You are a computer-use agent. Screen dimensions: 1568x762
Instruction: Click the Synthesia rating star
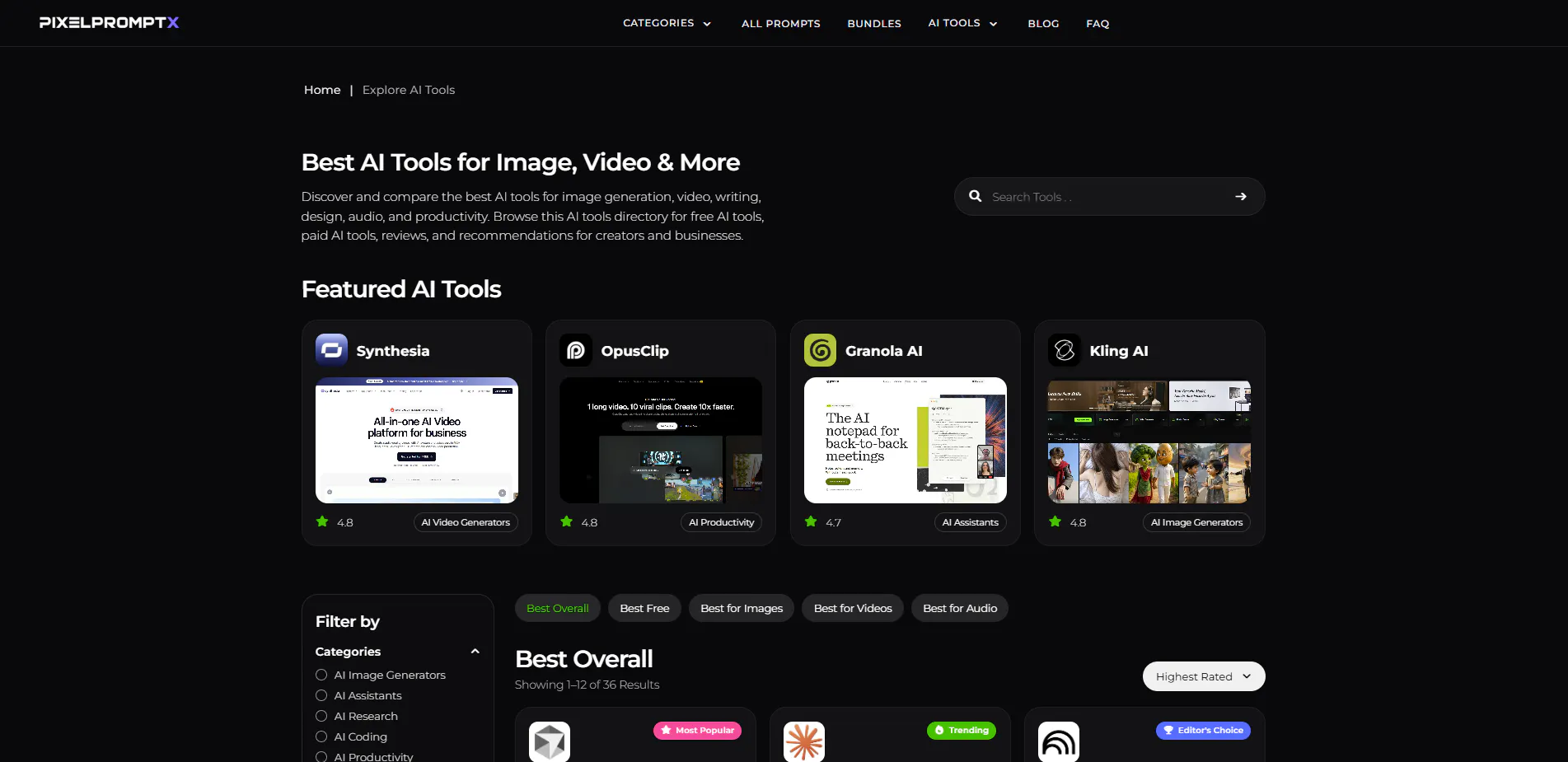tap(322, 521)
